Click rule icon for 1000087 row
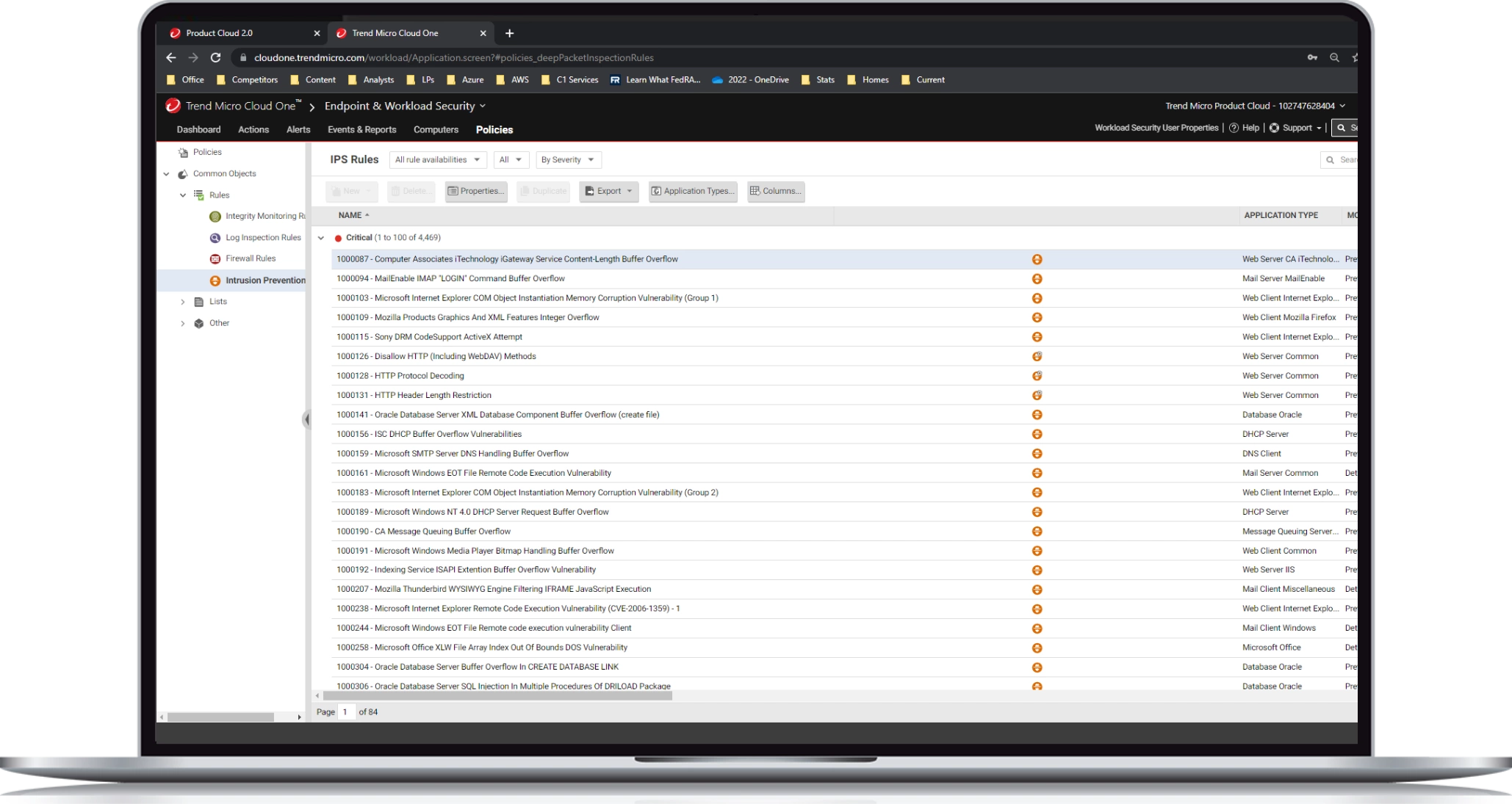 point(1037,259)
